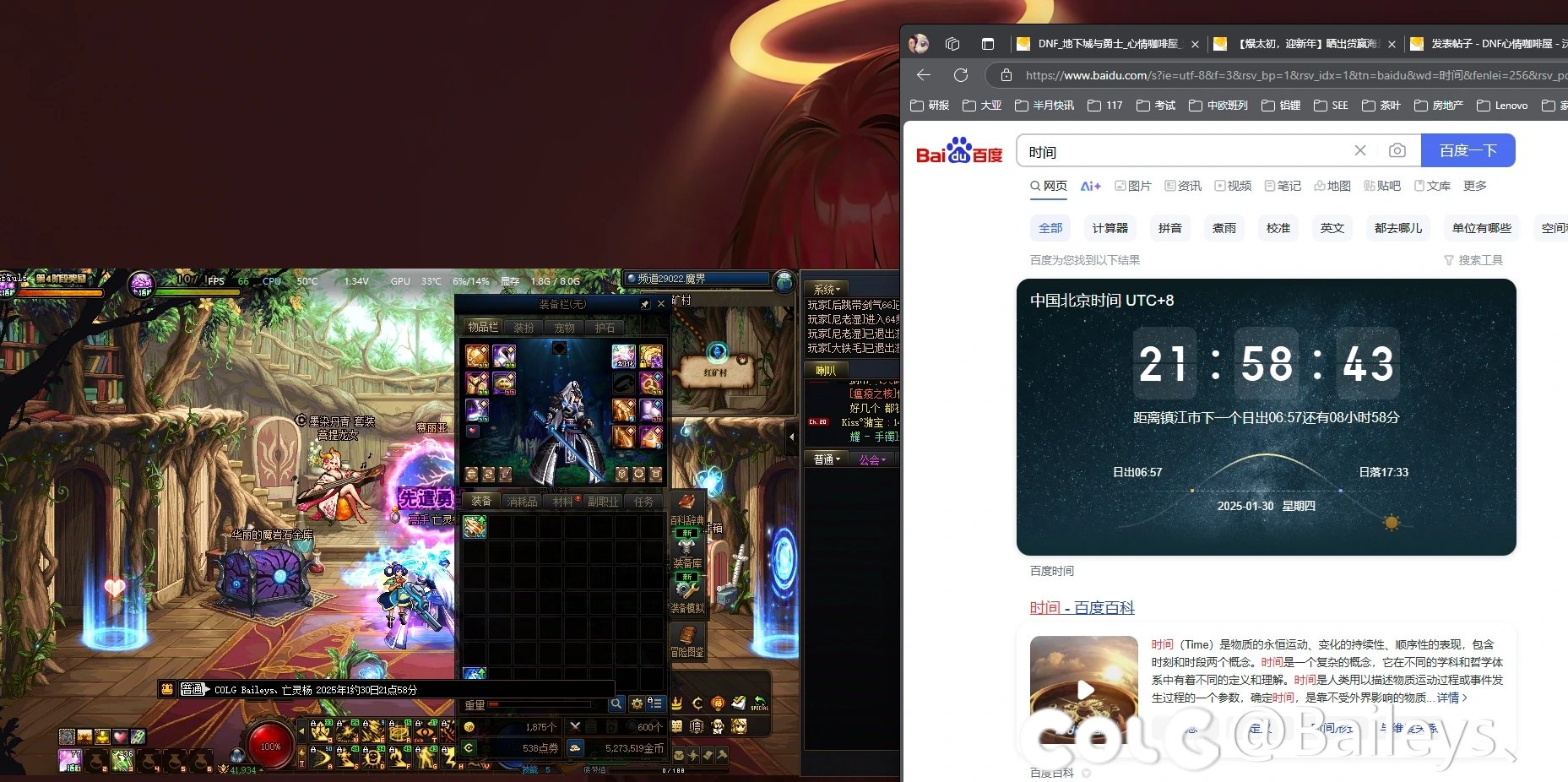The width and height of the screenshot is (1568, 782).
Task: Expand the 更多 menu in Baidu search categories
Action: pos(1475,186)
